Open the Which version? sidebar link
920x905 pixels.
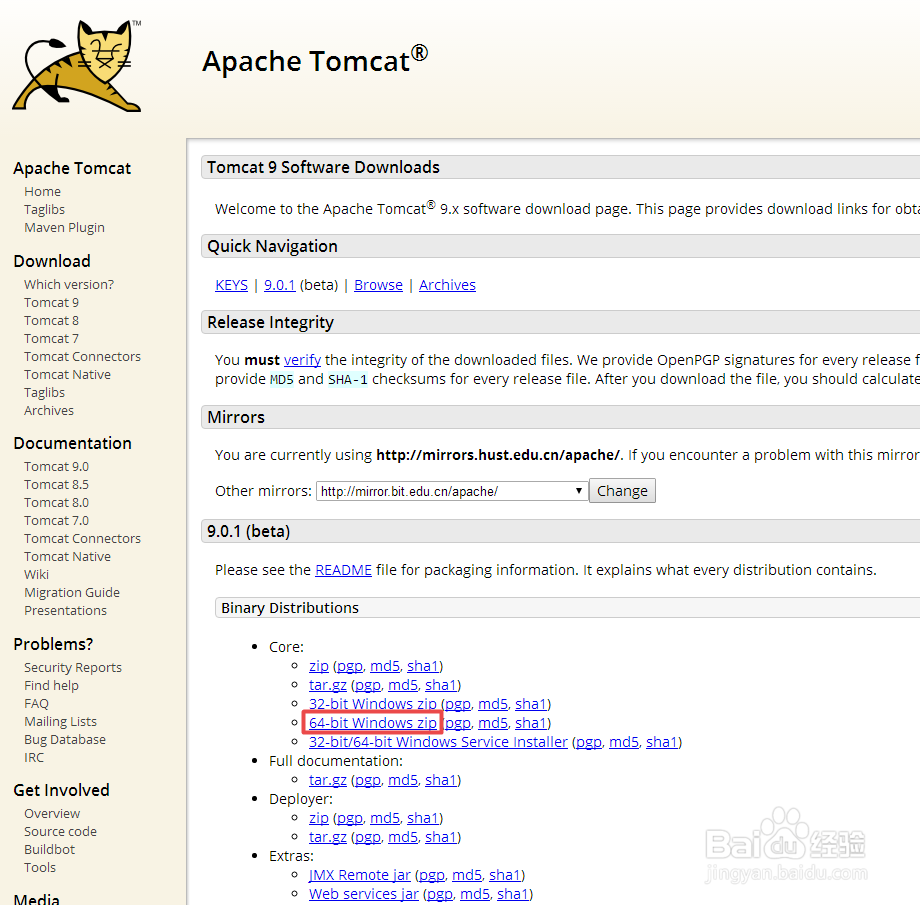tap(68, 284)
